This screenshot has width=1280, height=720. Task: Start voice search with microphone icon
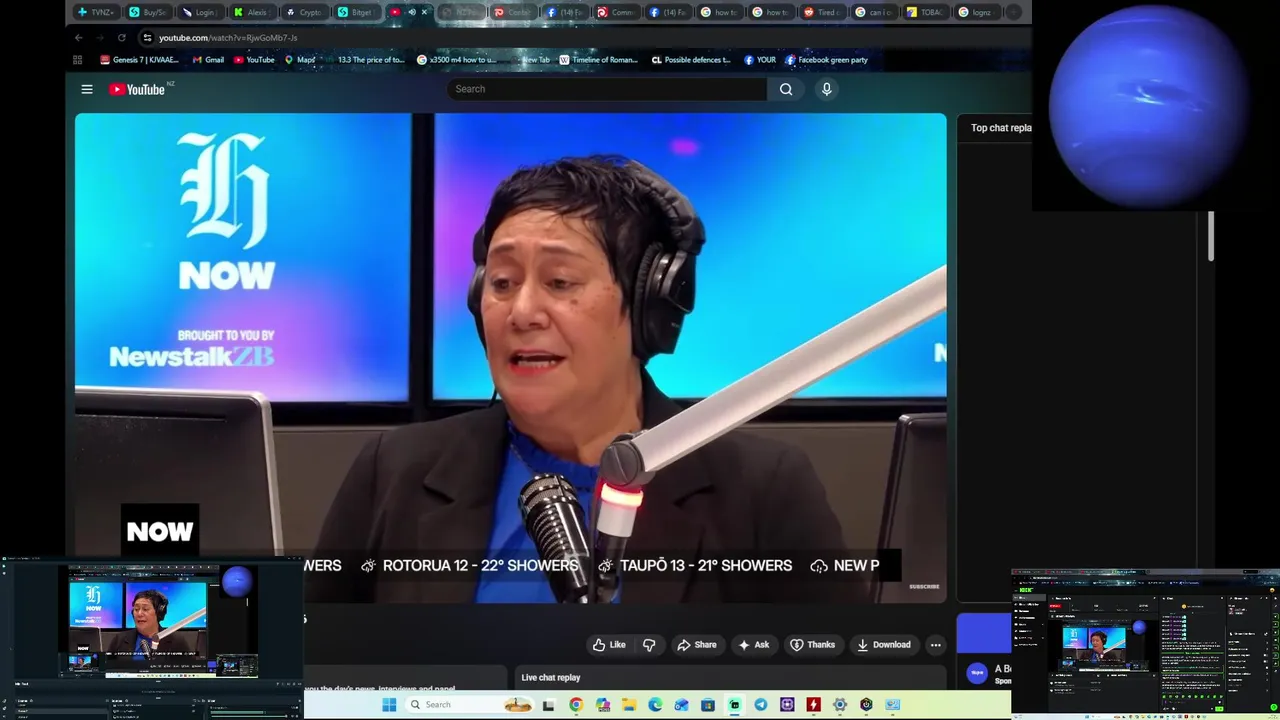tap(826, 89)
